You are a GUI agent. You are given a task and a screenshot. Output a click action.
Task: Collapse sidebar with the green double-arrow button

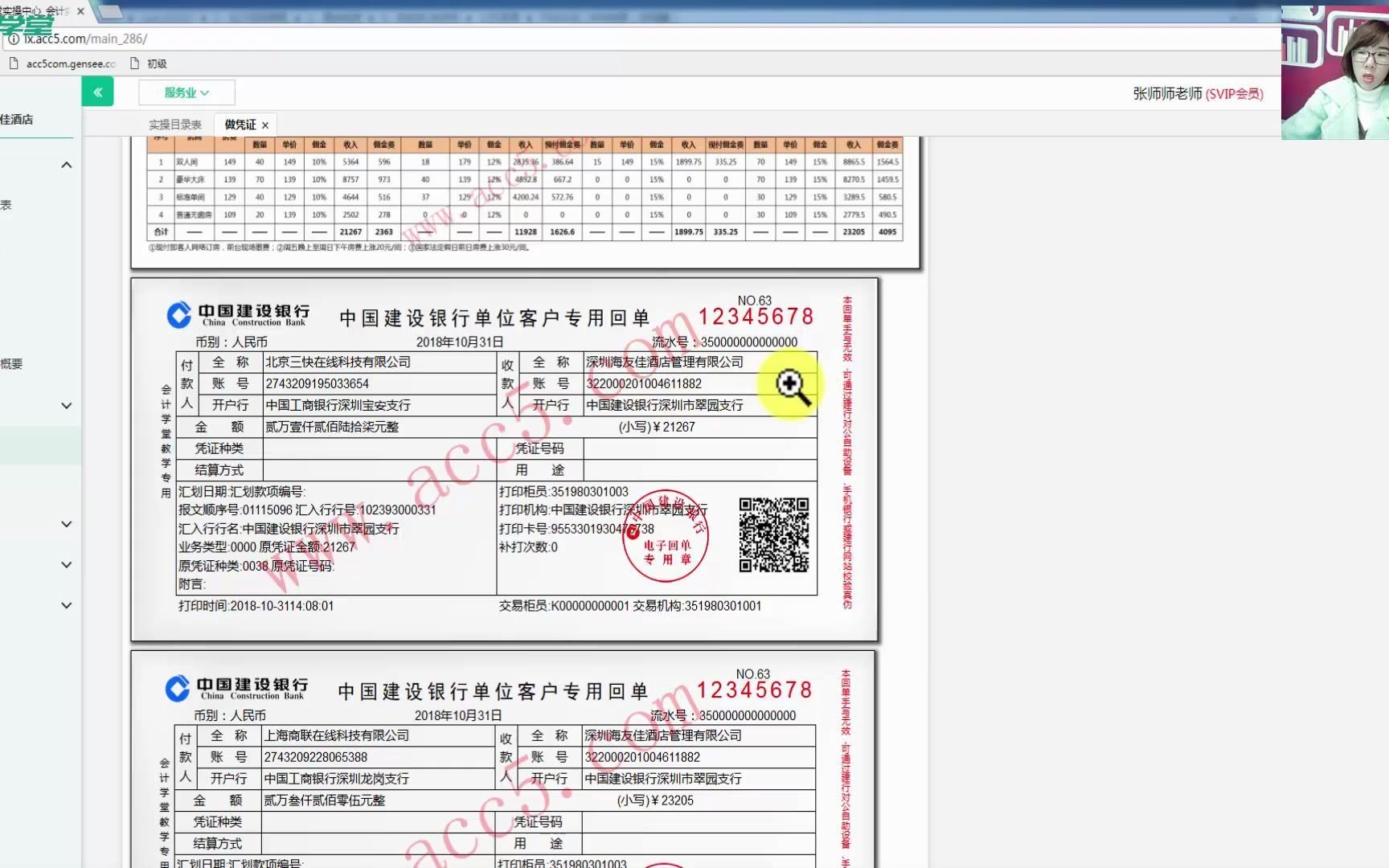pos(97,92)
